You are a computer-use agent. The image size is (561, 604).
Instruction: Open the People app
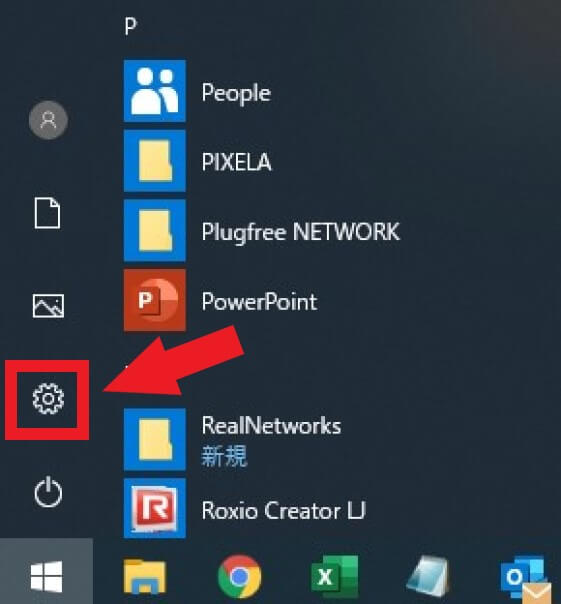click(262, 91)
